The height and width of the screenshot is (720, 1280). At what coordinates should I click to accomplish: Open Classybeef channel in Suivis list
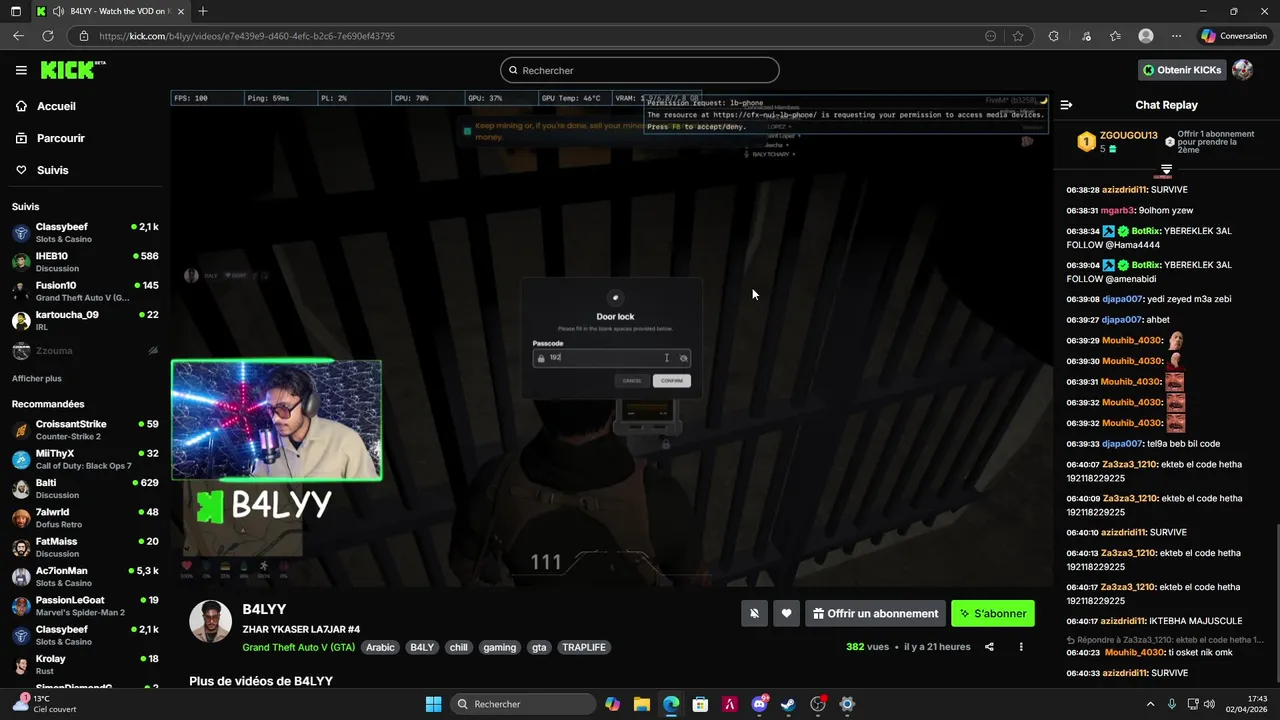(85, 232)
